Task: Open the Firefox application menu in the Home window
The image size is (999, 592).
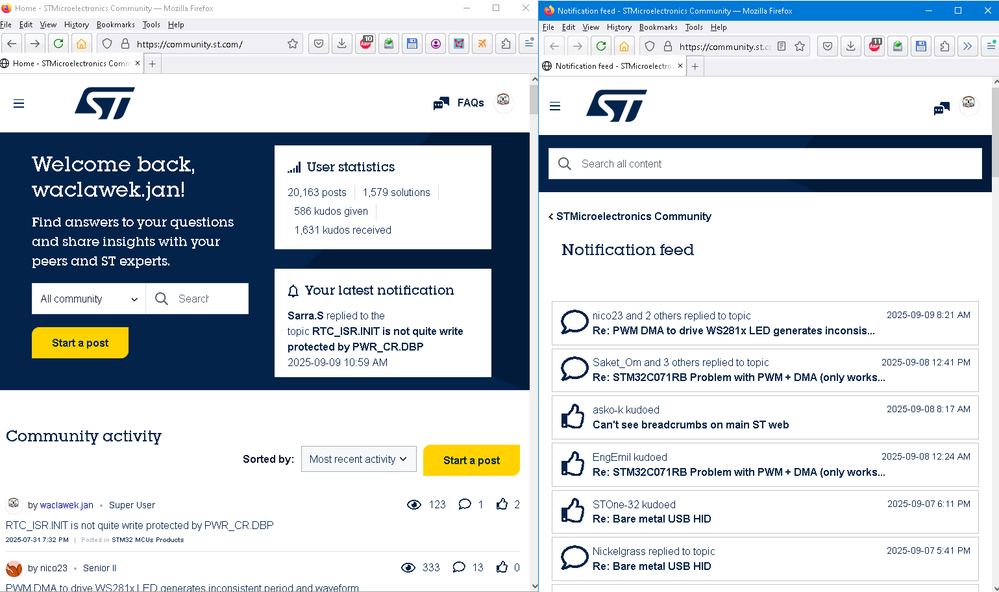Action: pos(528,43)
